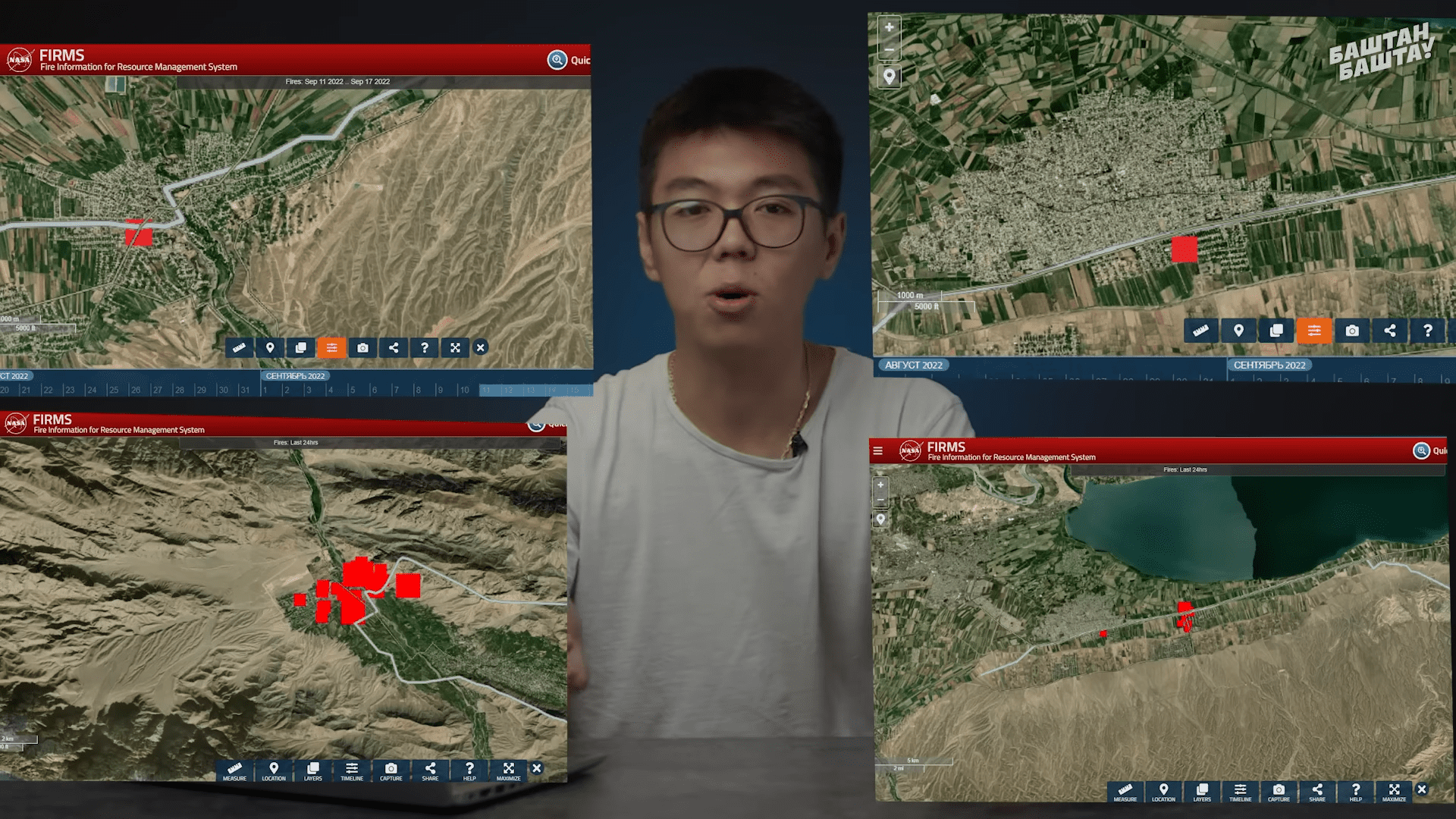Screen dimensions: 1456x819
Task: Close toolbar in top-left FIRMS window
Action: point(481,347)
